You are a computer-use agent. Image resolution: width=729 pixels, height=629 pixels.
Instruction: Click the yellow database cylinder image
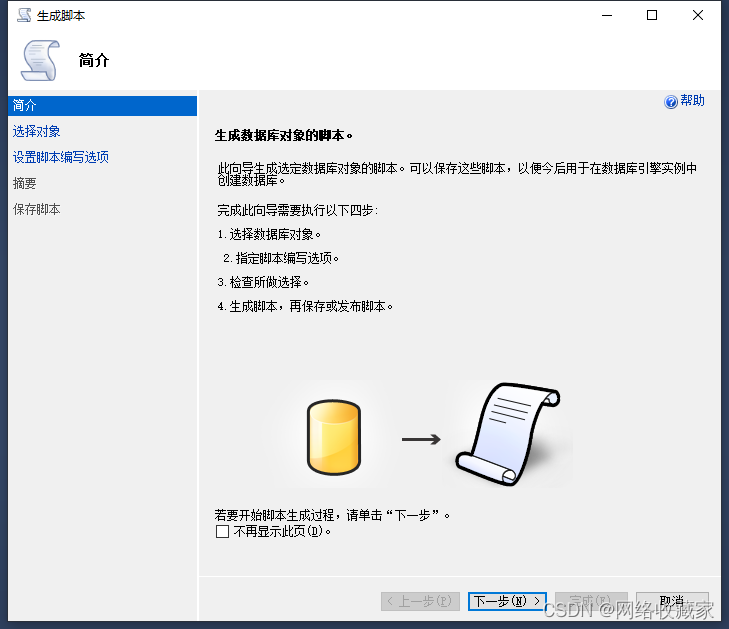(334, 437)
